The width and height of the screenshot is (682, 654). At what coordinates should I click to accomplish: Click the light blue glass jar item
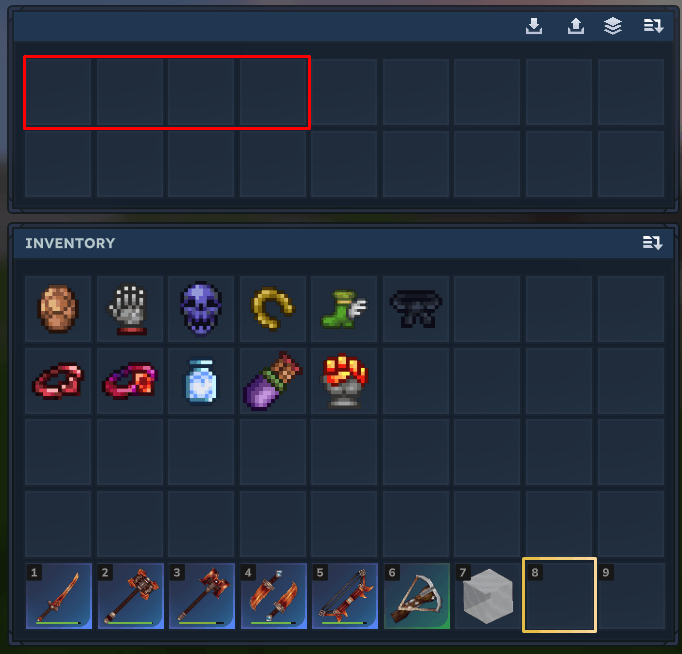click(x=201, y=380)
